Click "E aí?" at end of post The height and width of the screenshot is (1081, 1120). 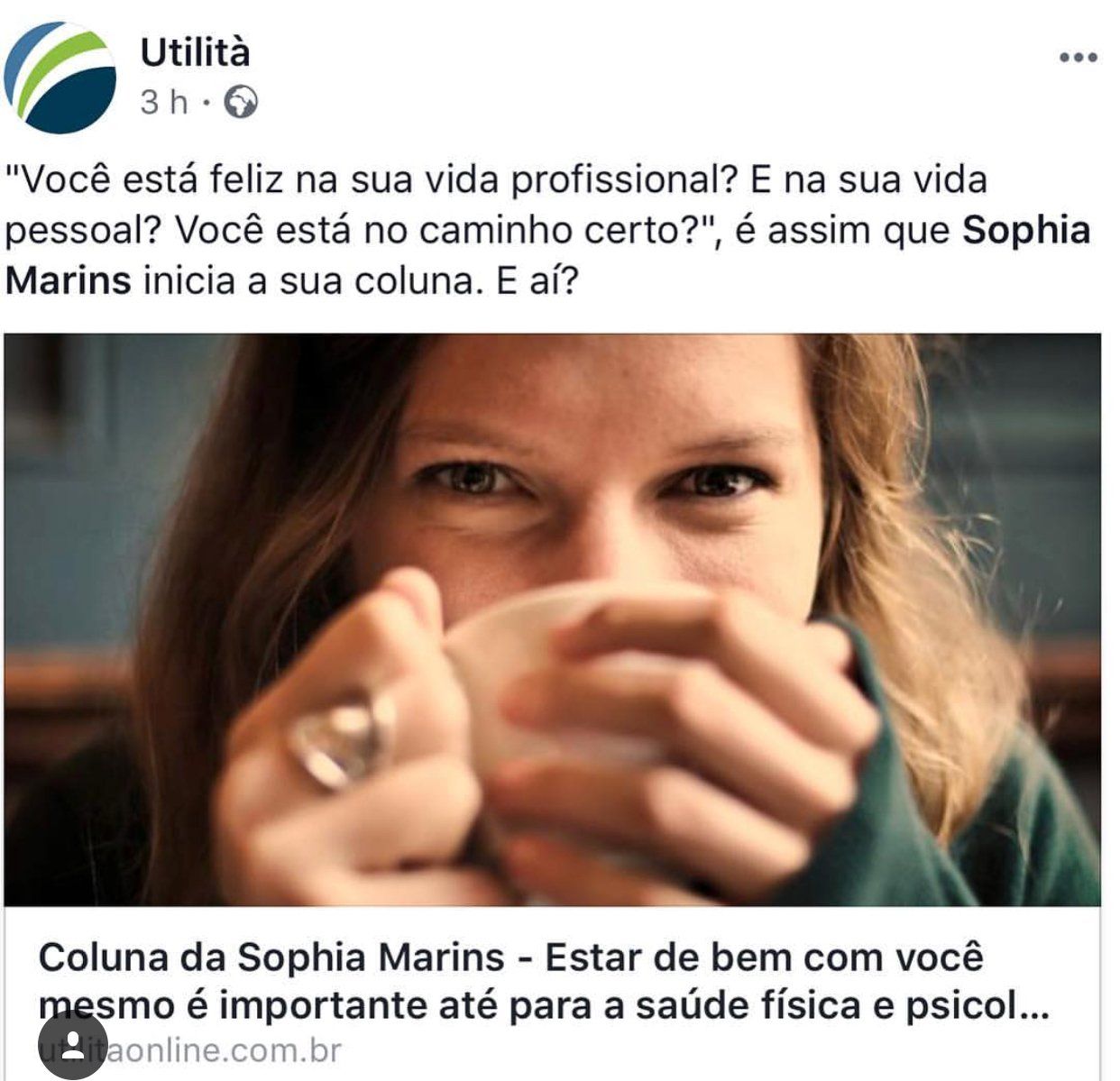click(x=537, y=280)
